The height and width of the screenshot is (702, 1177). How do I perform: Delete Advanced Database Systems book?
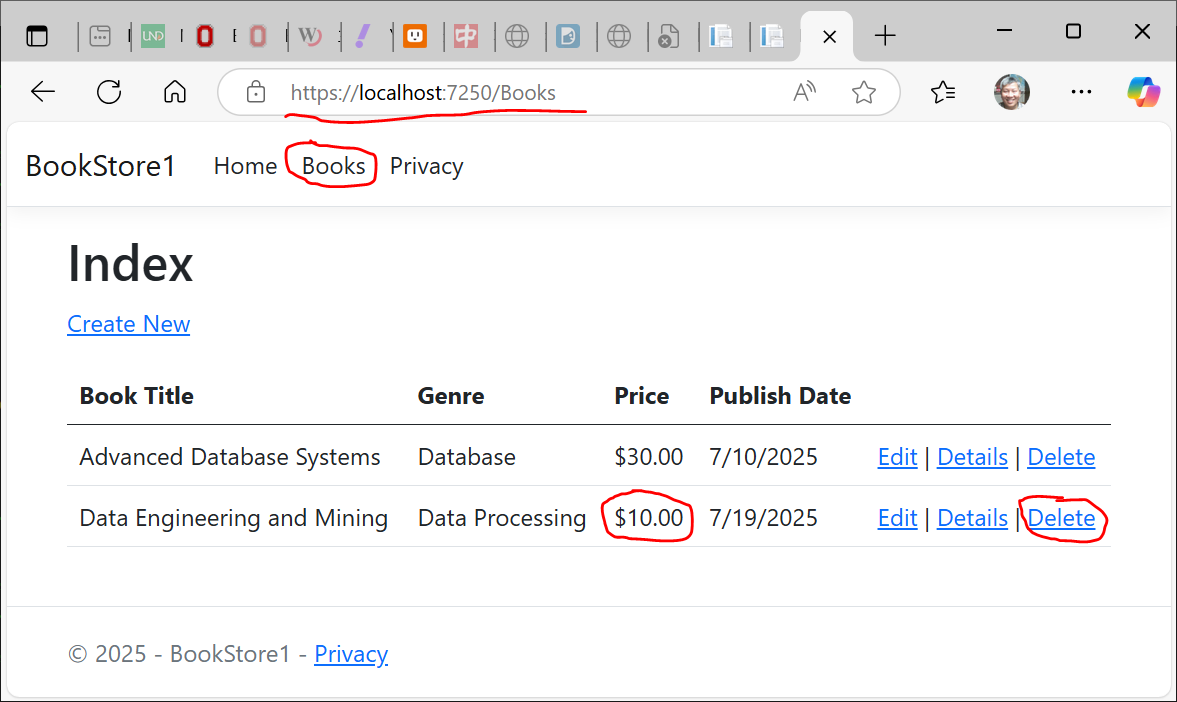click(x=1061, y=456)
